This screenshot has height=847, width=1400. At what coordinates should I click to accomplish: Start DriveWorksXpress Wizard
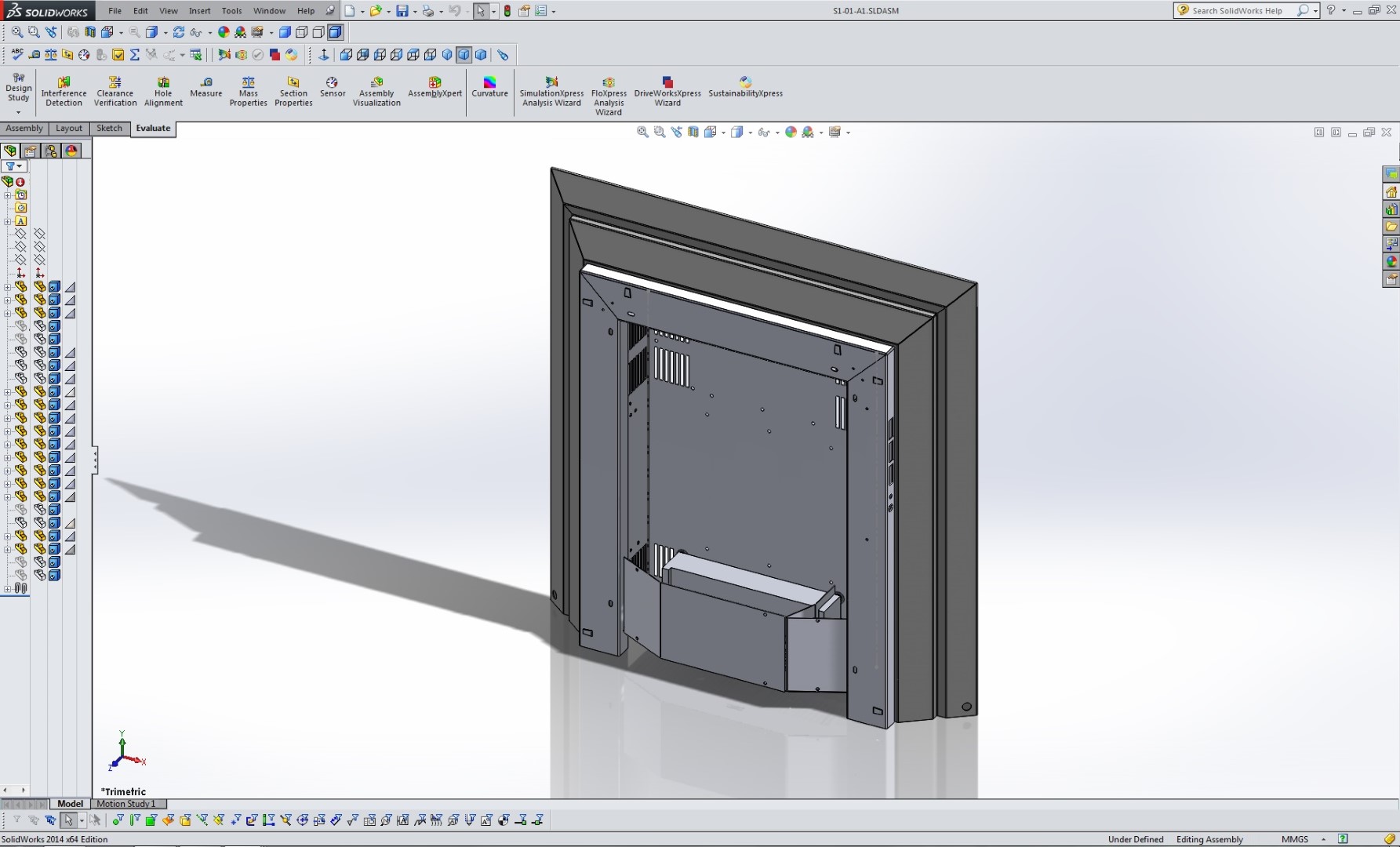(667, 92)
